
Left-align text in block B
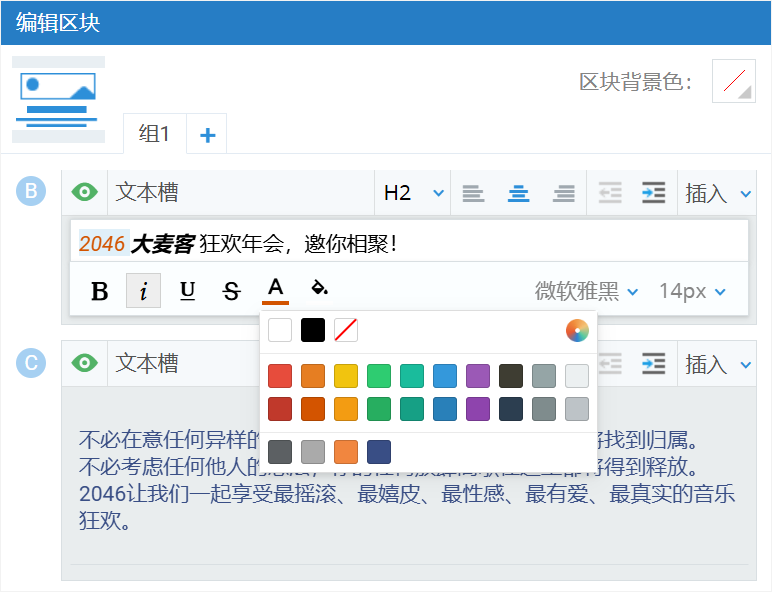tap(473, 193)
